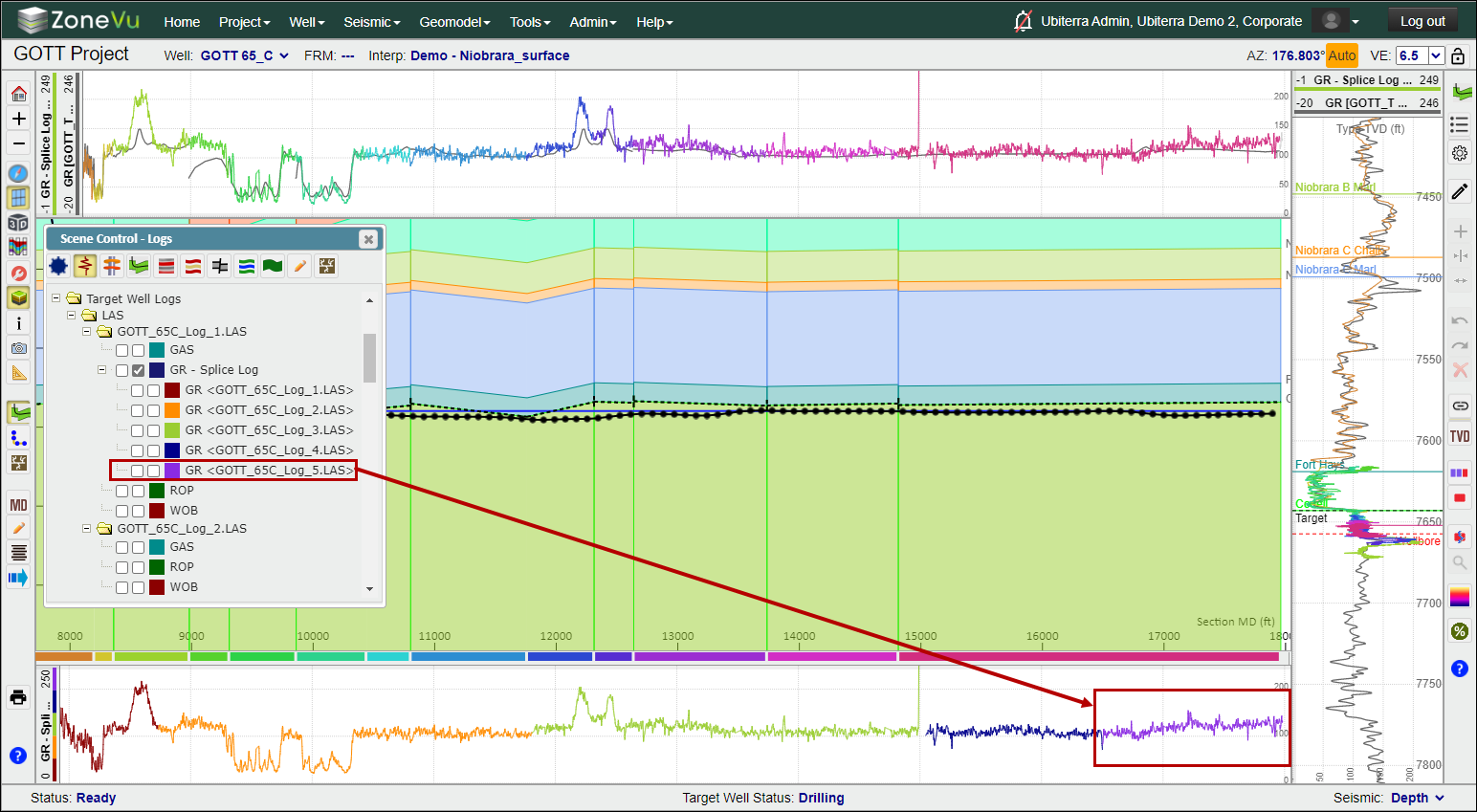
Task: Open the Seismic Depth dropdown in status bar
Action: (x=1418, y=798)
